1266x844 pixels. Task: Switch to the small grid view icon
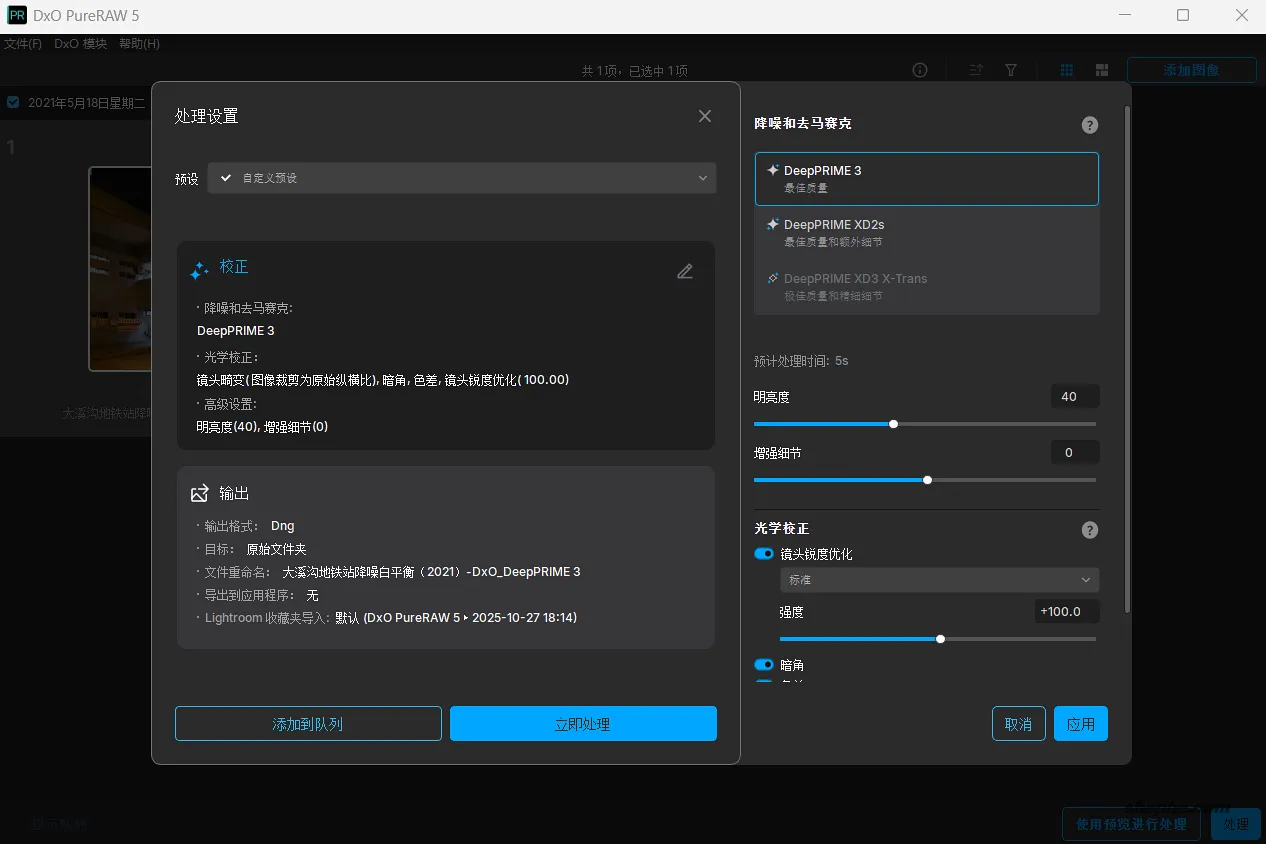point(1067,70)
